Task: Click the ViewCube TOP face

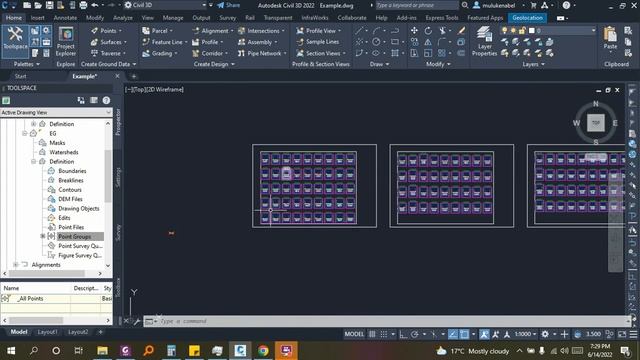Action: (596, 122)
